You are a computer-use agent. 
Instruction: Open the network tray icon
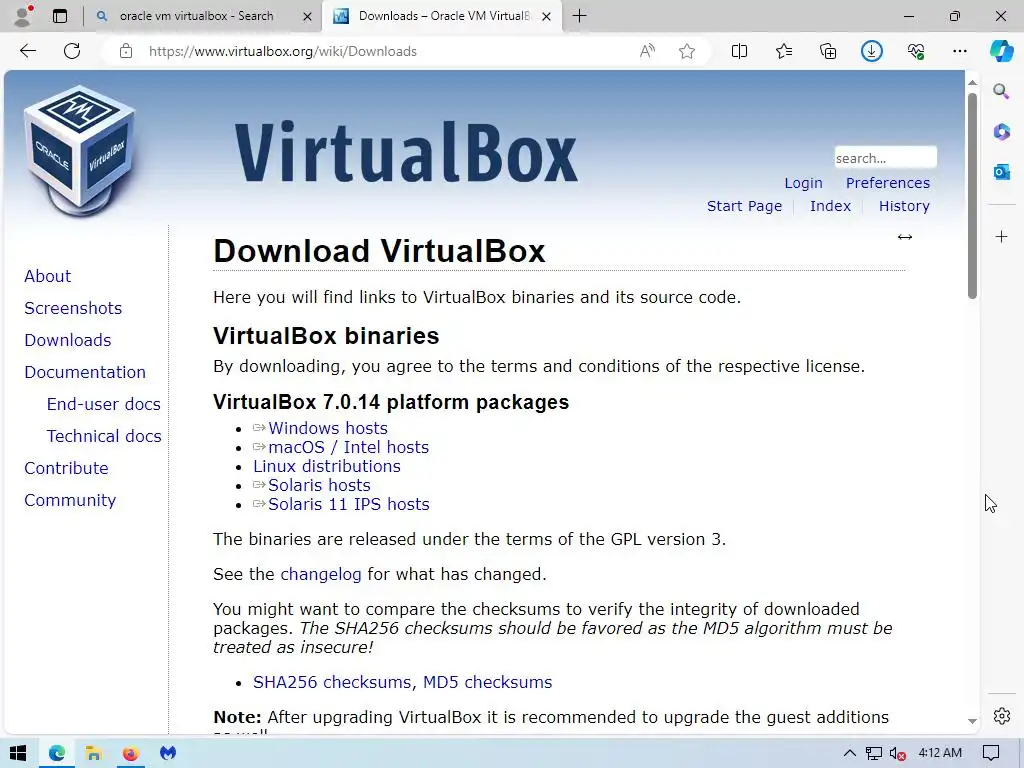point(873,753)
